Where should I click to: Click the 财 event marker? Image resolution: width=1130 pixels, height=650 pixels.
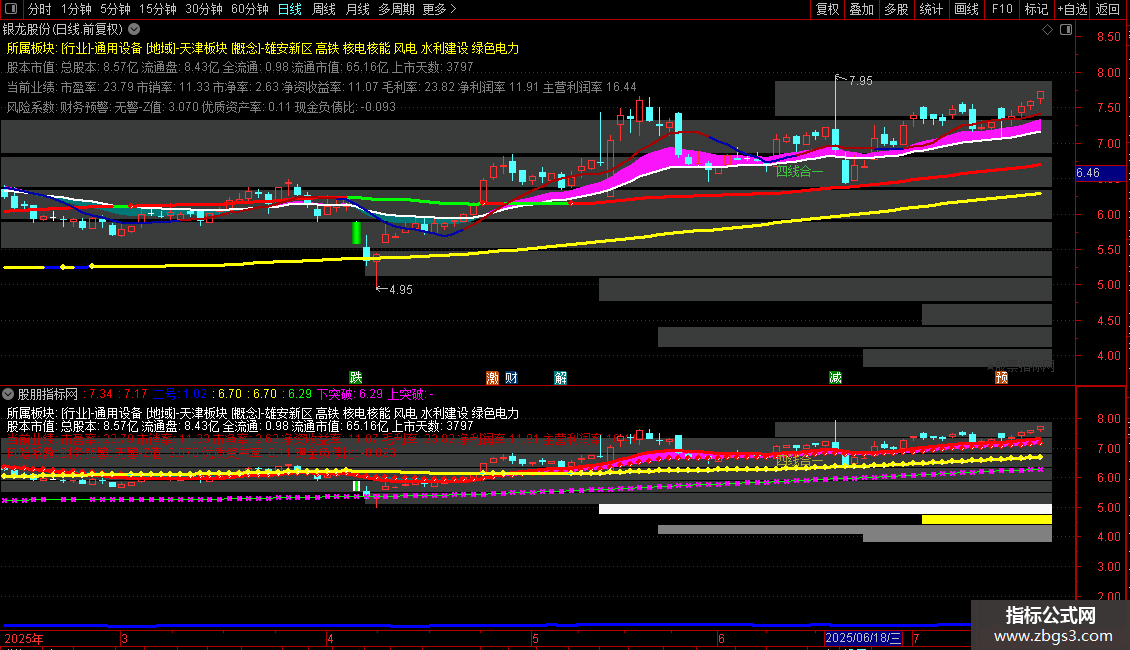coord(511,378)
